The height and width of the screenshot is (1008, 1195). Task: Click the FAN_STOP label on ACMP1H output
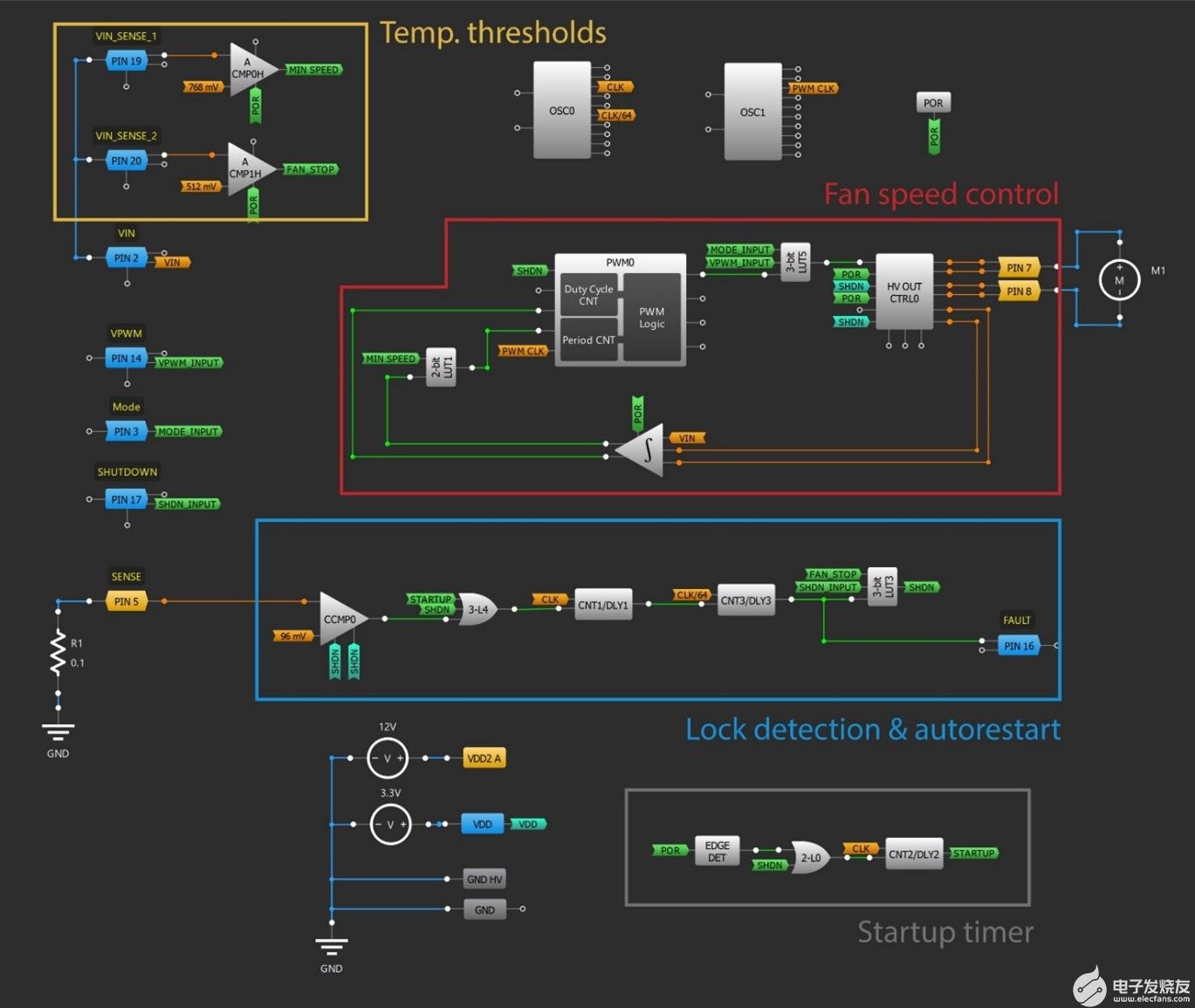point(310,169)
